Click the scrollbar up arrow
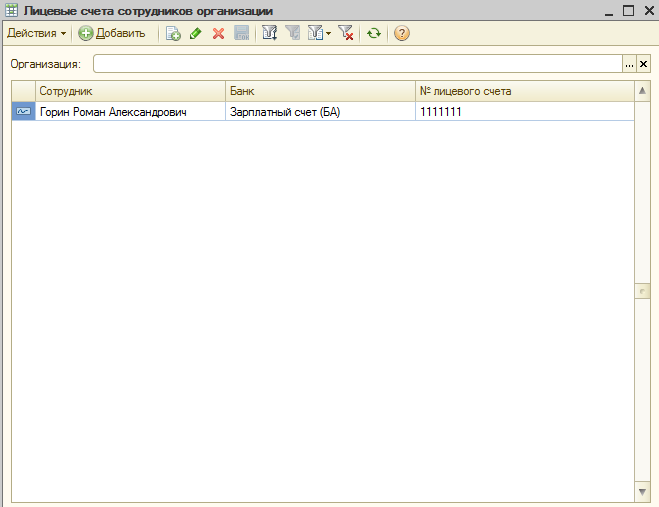The height and width of the screenshot is (507, 659). point(642,91)
